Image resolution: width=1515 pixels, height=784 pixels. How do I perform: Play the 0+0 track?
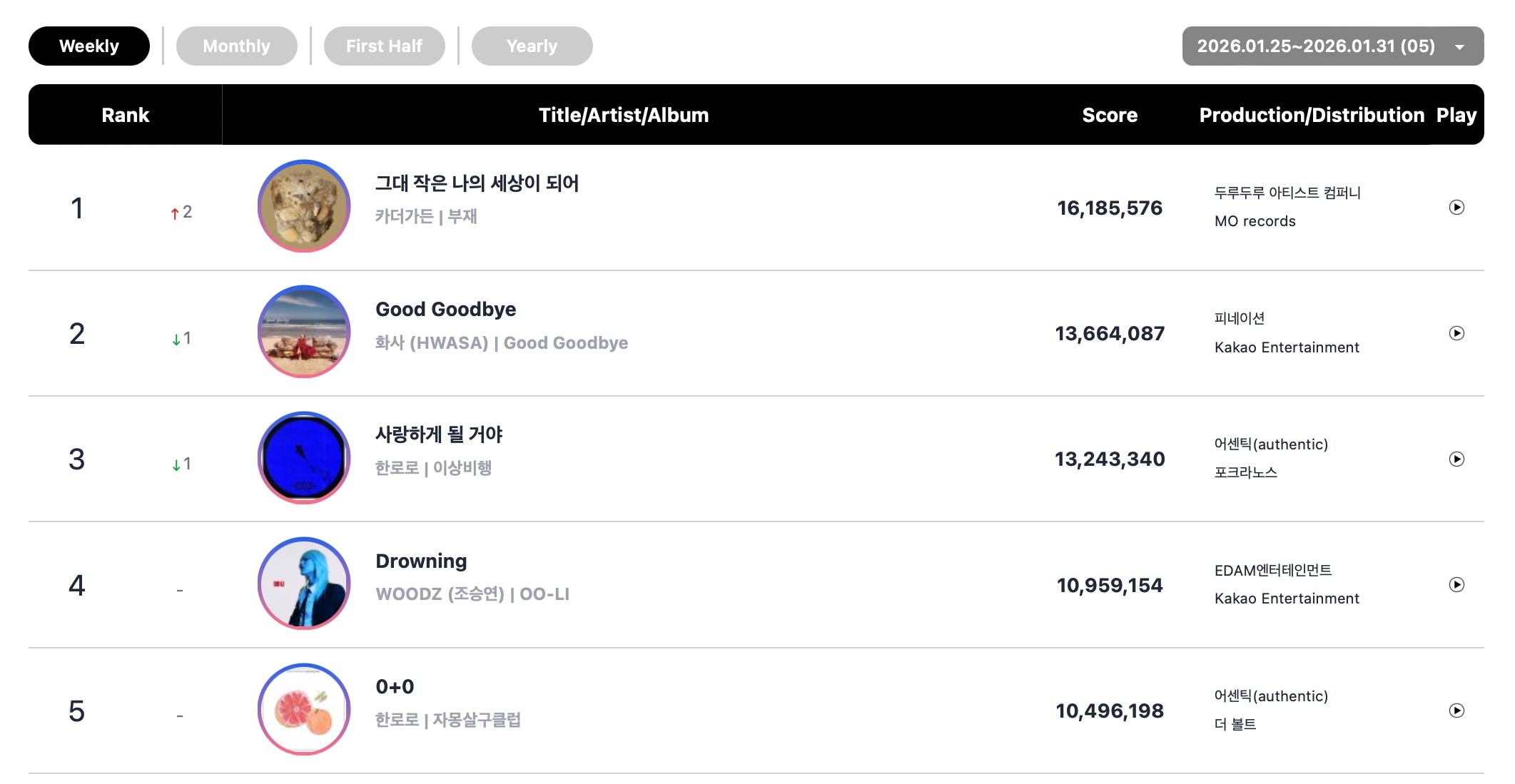[1456, 711]
